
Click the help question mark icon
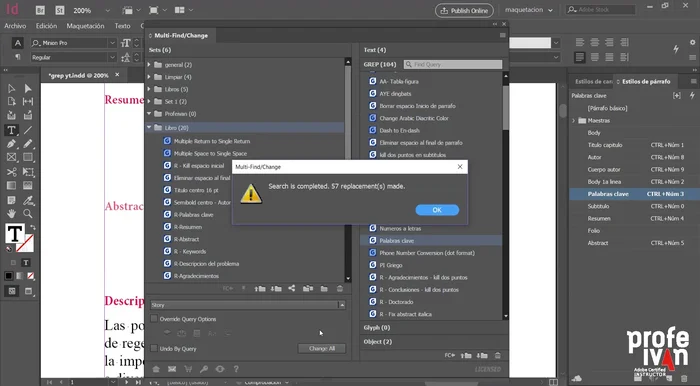pos(236,369)
